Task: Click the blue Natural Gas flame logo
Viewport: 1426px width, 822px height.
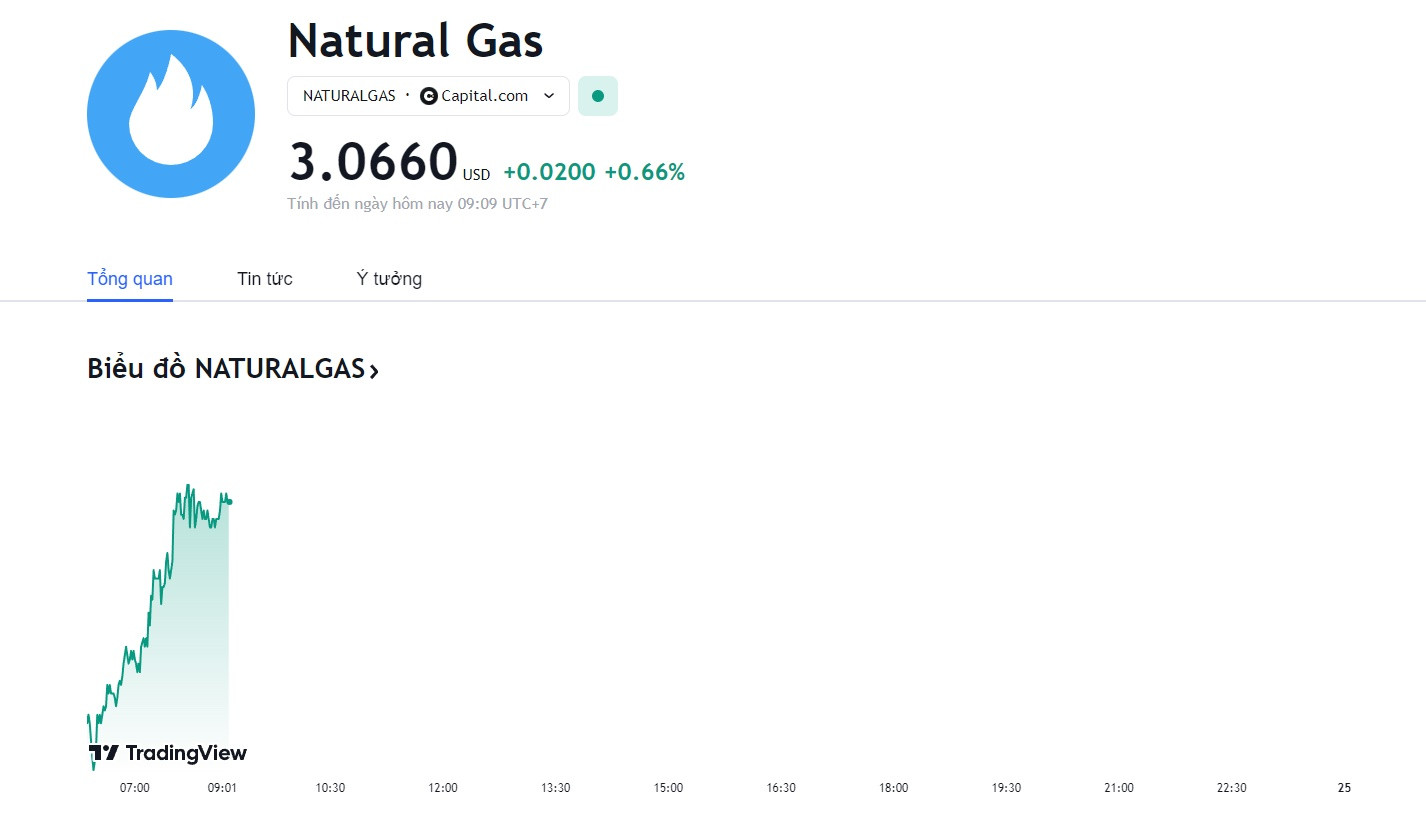Action: pos(171,113)
